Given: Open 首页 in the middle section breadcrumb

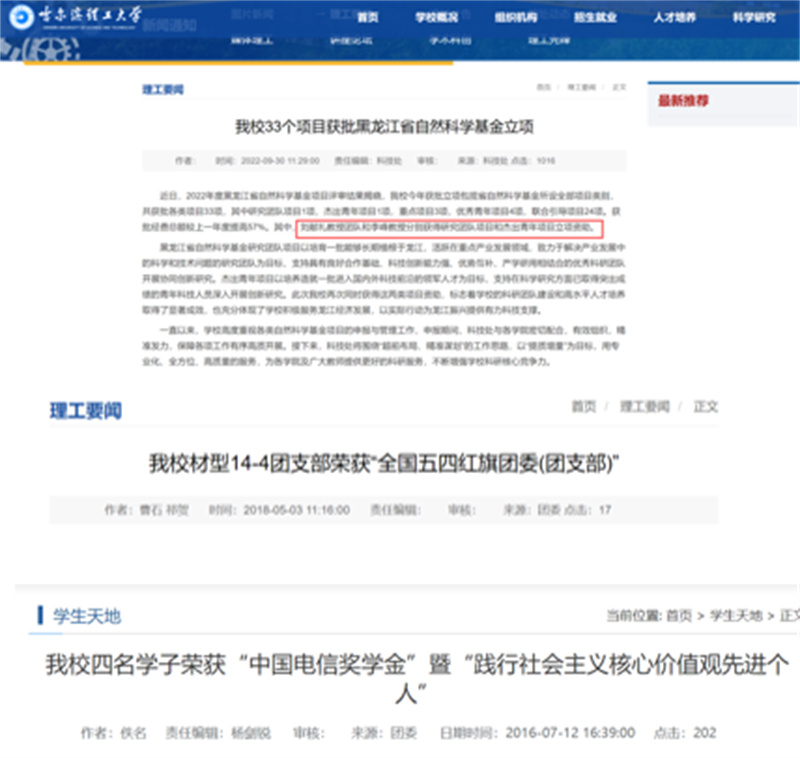Looking at the screenshot, I should click(x=583, y=407).
